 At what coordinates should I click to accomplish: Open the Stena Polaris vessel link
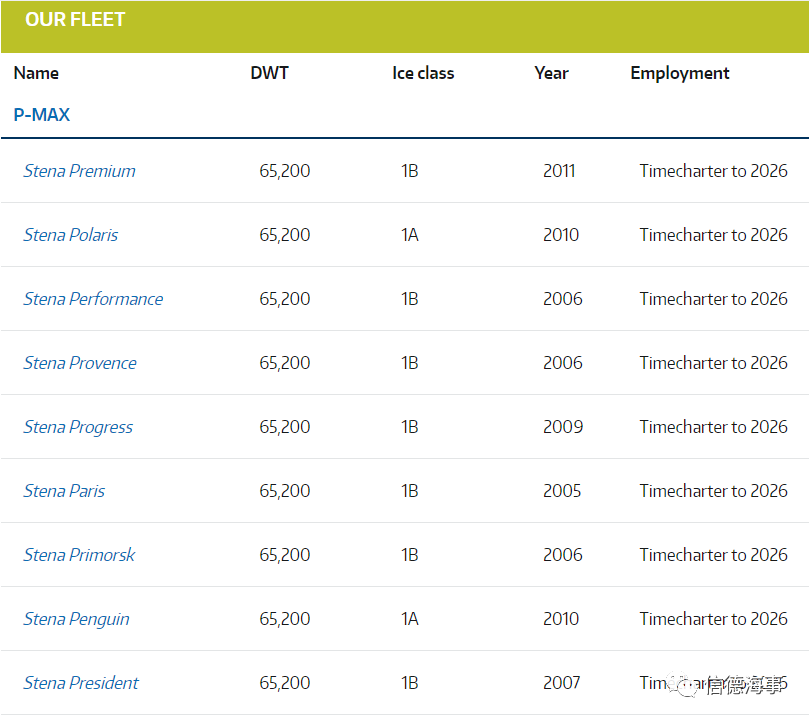[x=71, y=235]
